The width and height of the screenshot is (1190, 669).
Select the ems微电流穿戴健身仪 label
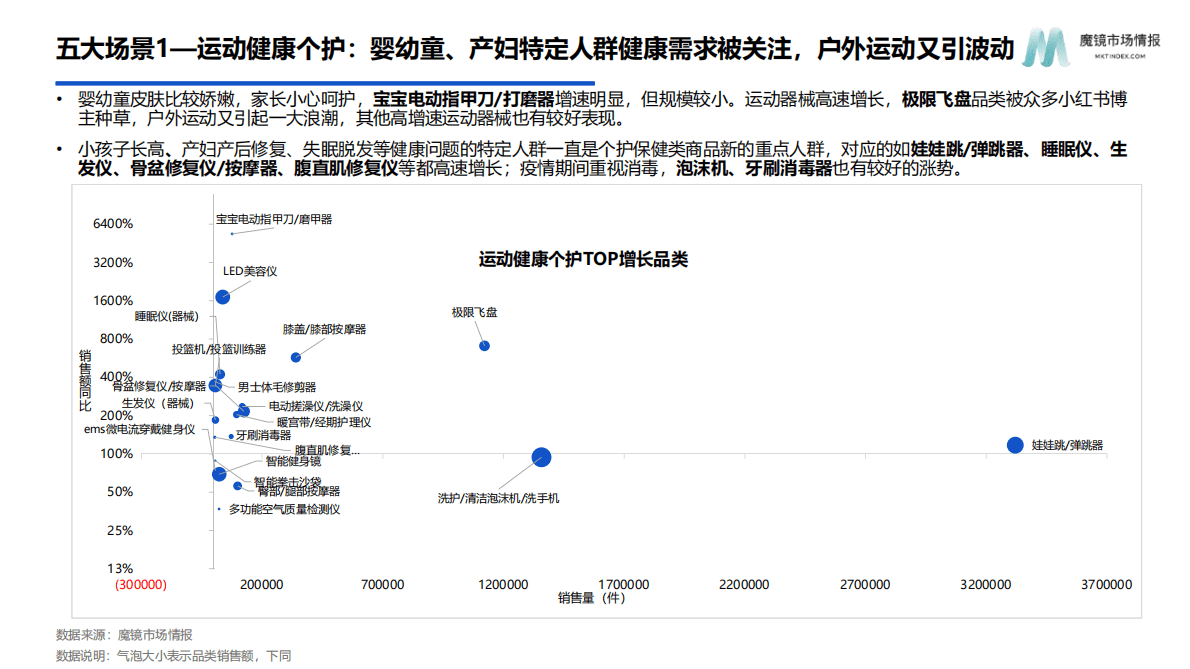(x=142, y=429)
